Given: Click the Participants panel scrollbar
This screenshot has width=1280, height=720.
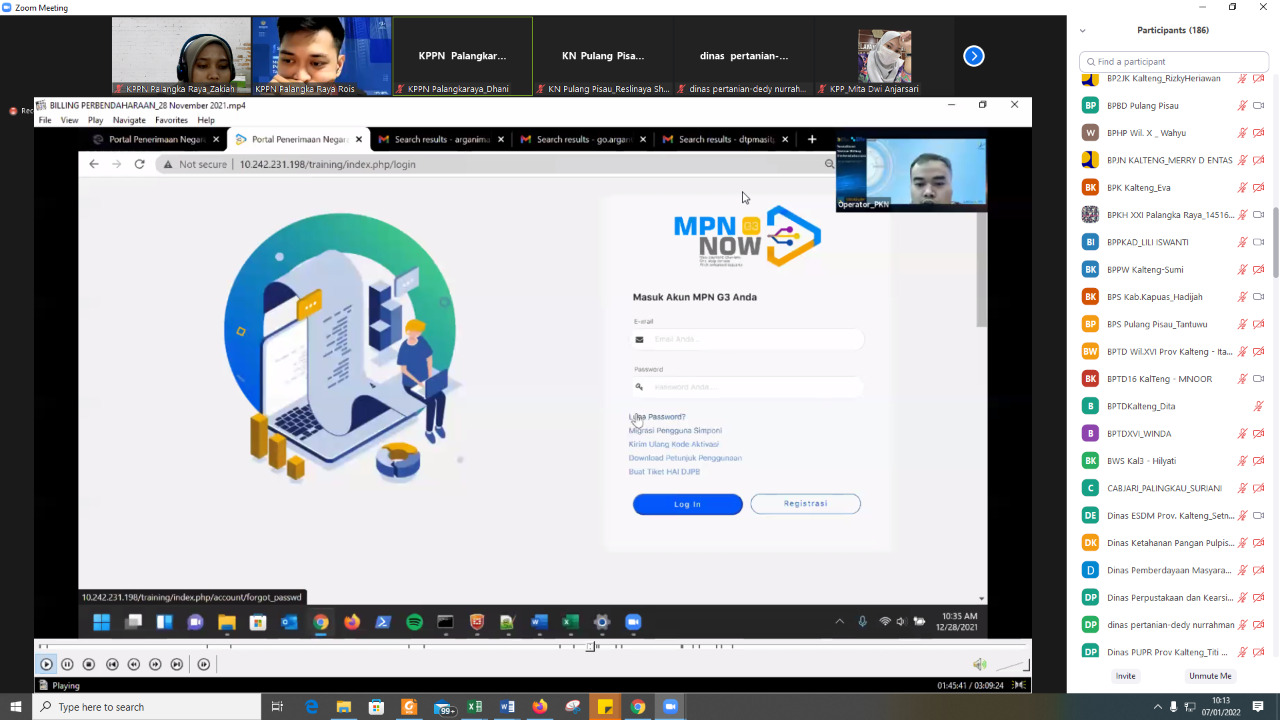Looking at the screenshot, I should [x=1274, y=240].
